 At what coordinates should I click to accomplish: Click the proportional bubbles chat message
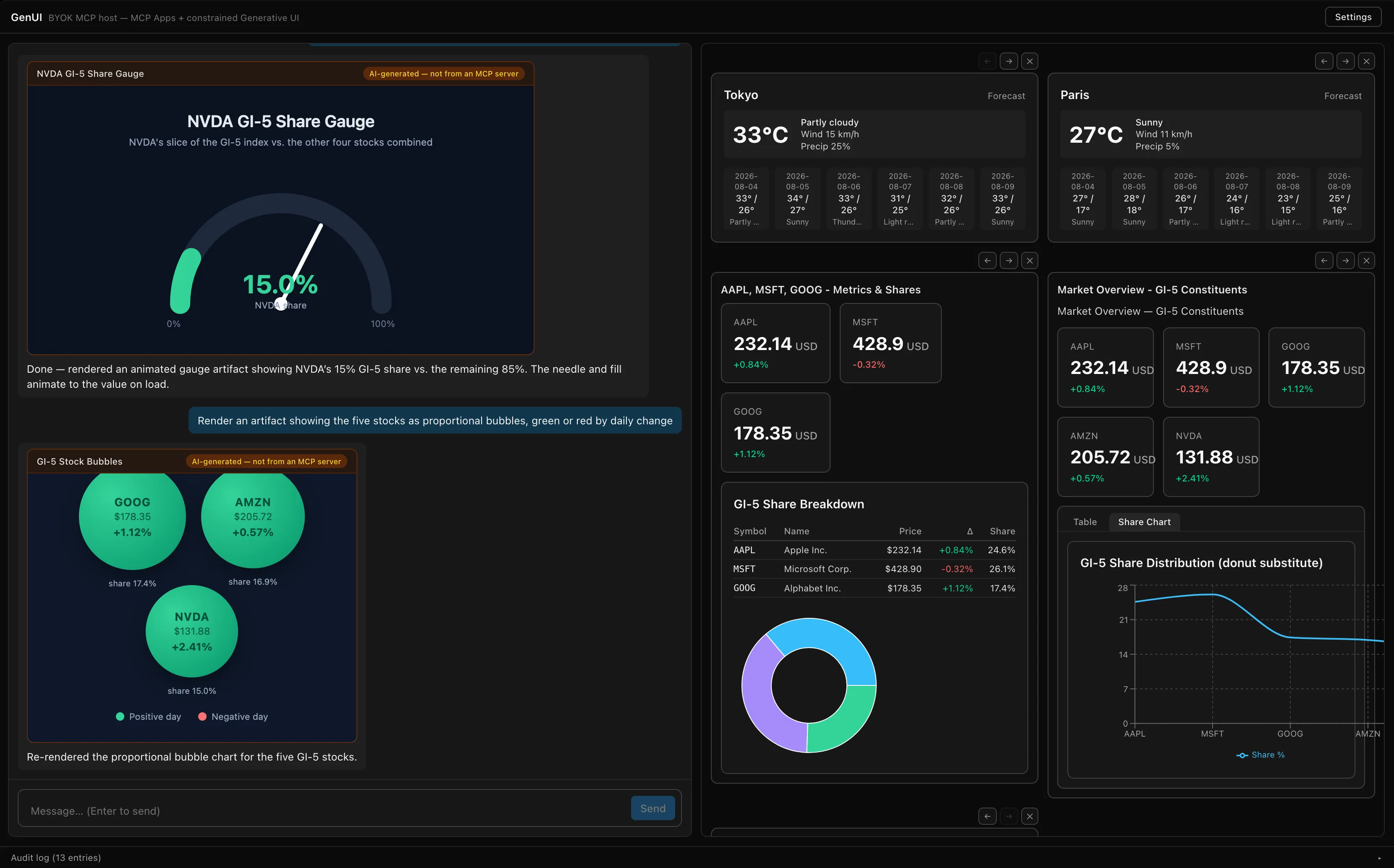click(435, 421)
